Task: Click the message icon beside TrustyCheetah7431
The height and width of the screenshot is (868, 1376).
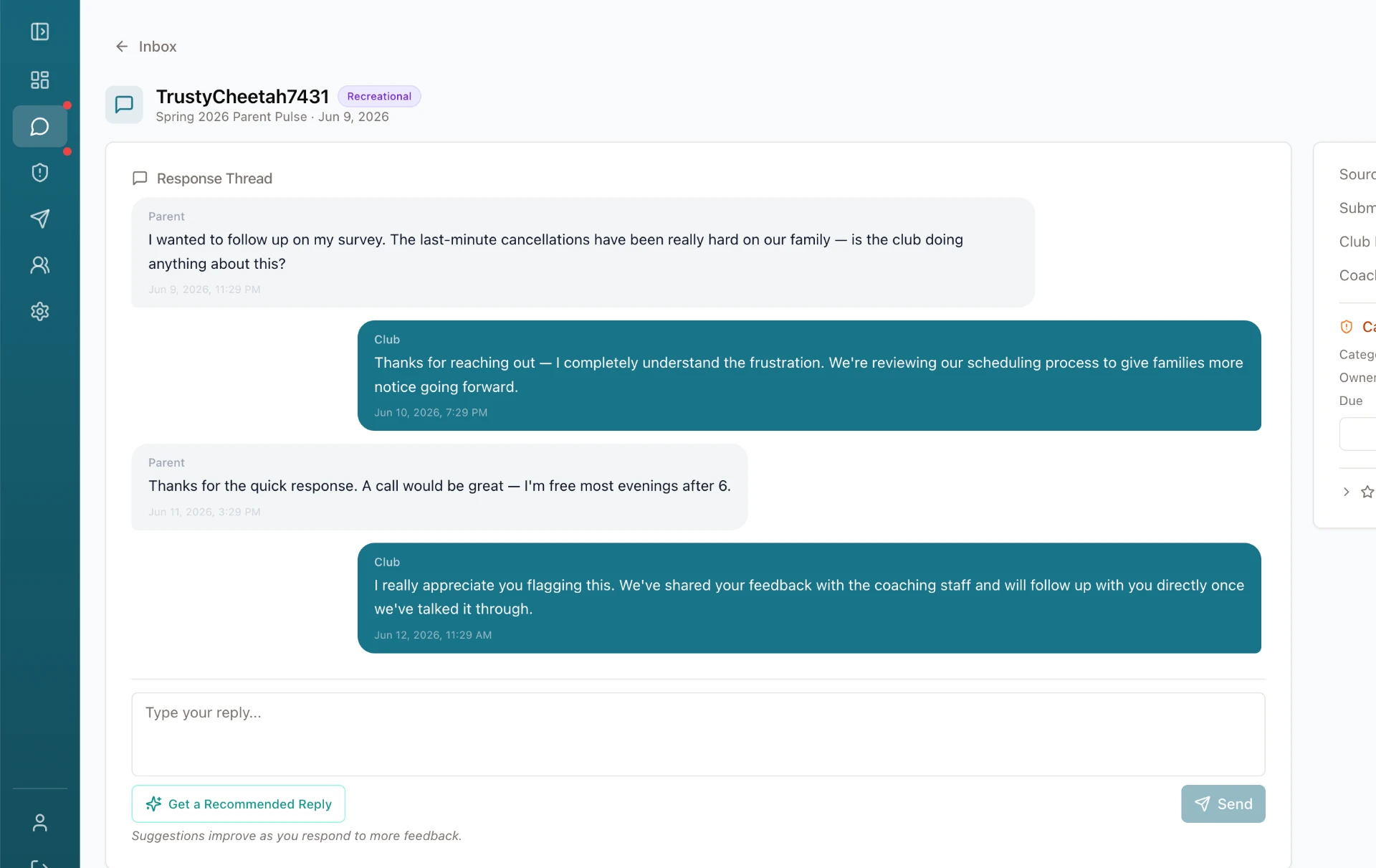Action: [x=124, y=105]
